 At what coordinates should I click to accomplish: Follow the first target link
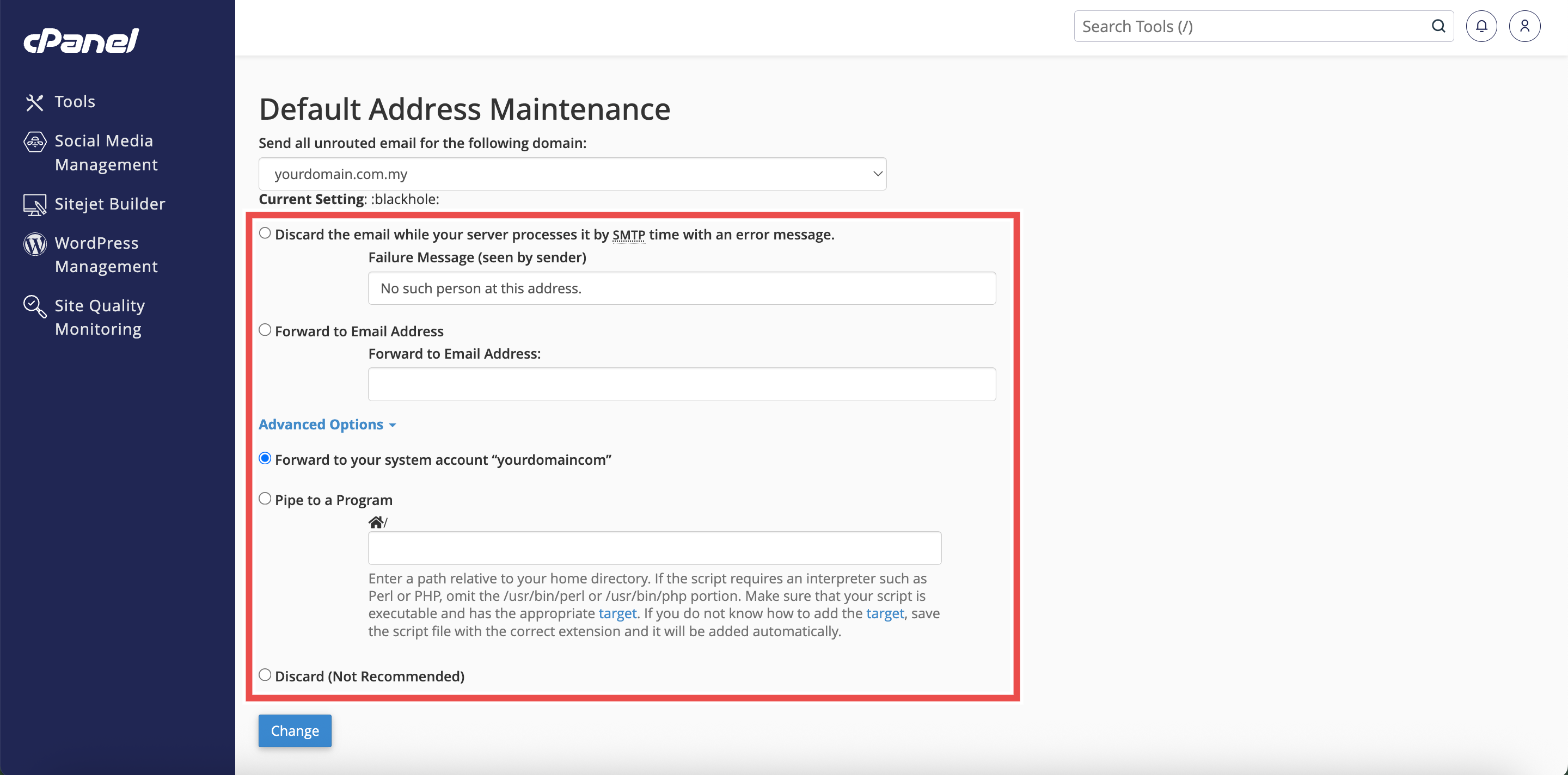pyautogui.click(x=617, y=614)
